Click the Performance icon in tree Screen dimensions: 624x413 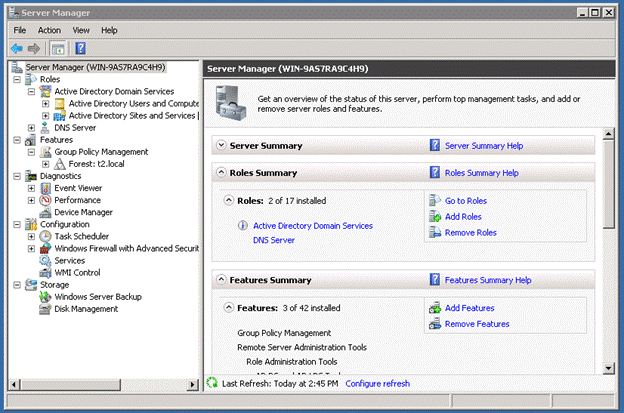tap(45, 200)
